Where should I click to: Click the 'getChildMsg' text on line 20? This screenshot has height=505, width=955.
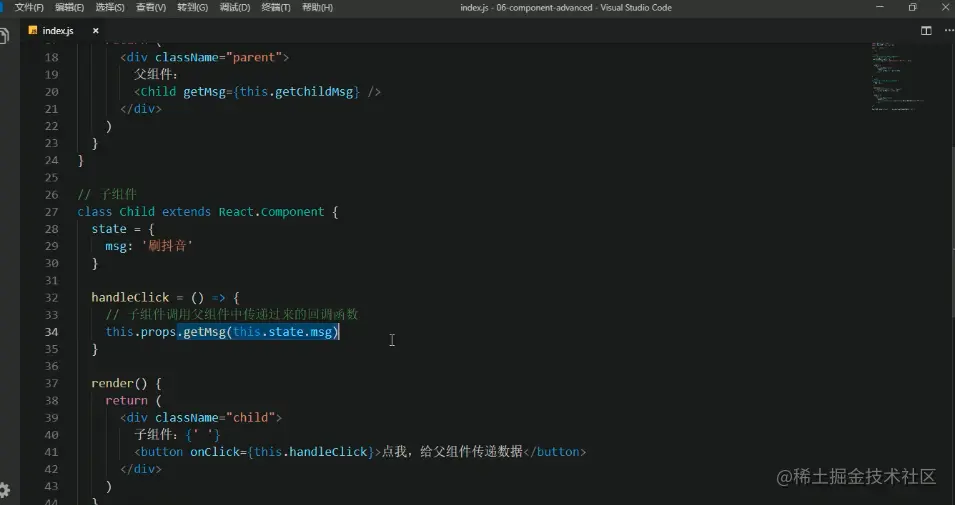click(x=314, y=92)
